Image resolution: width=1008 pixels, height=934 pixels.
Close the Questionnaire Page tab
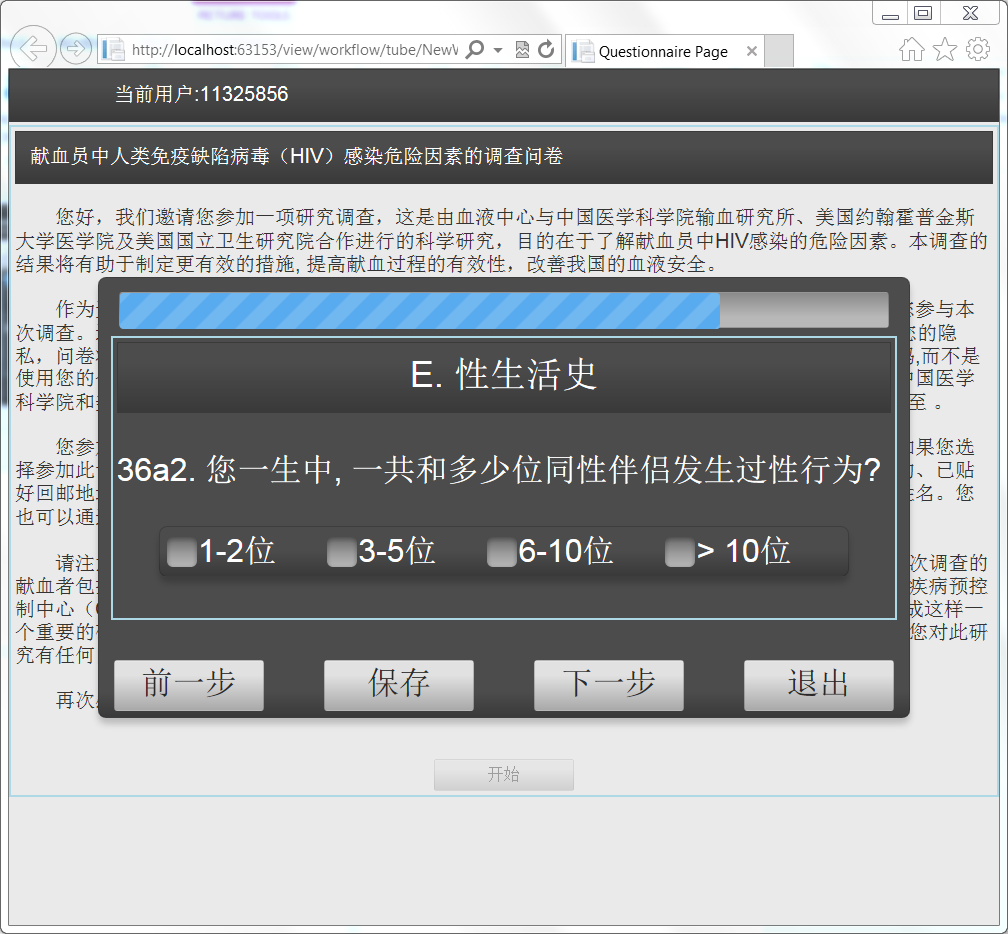[752, 51]
